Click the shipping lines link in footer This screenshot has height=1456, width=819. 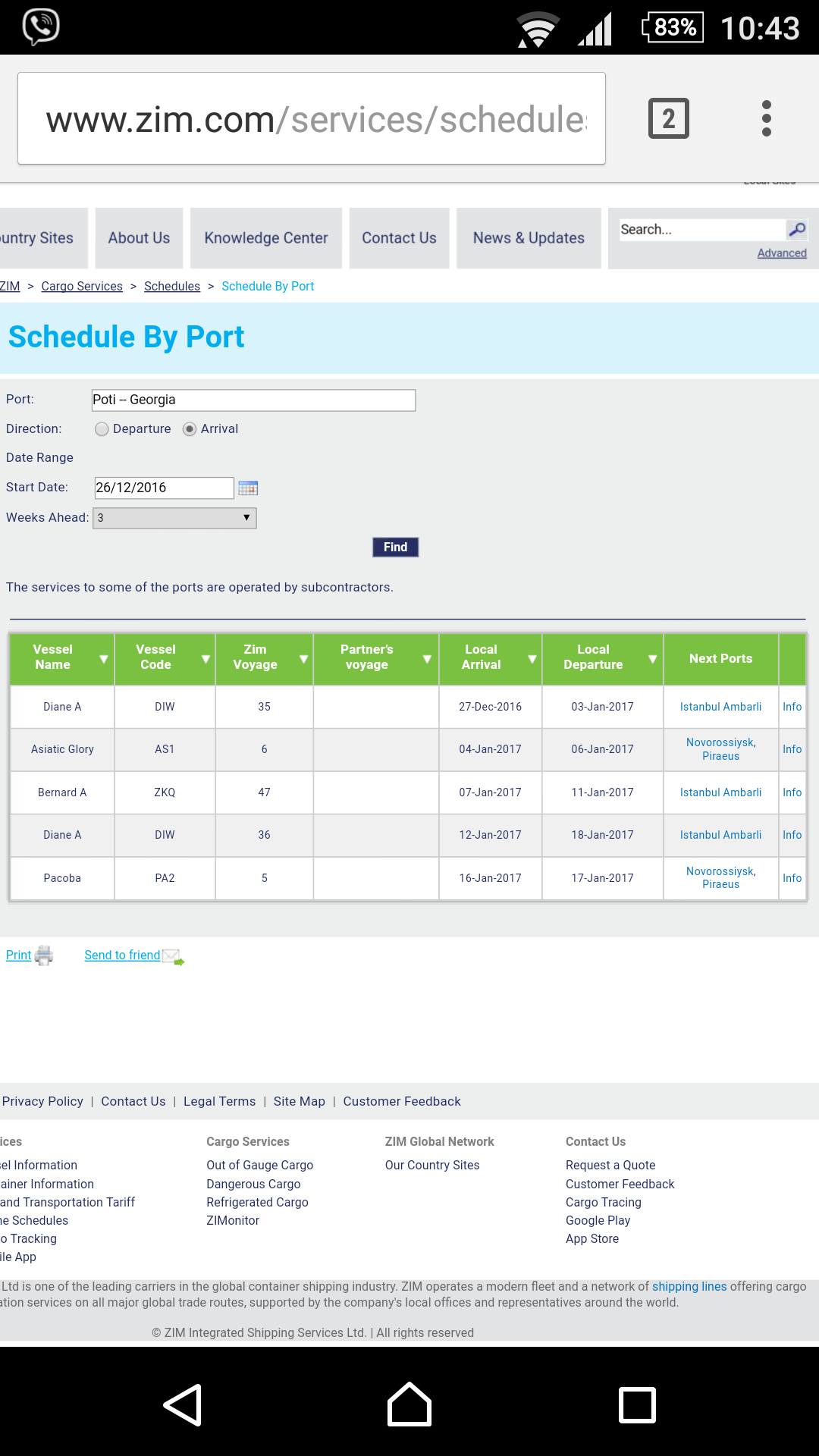[689, 1287]
